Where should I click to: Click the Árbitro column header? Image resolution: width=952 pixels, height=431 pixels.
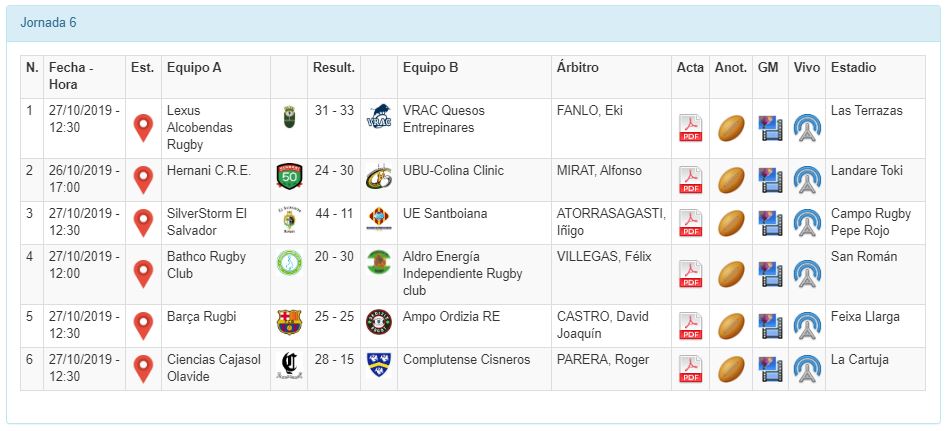coord(577,68)
